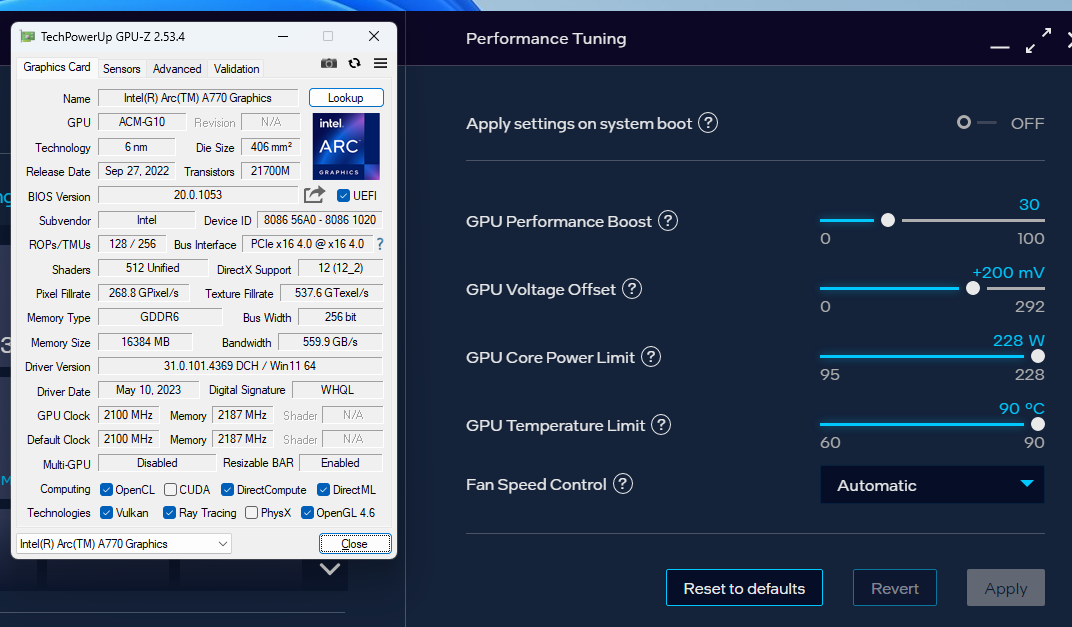1072x627 pixels.
Task: Toggle the OpenCL checkbox
Action: click(106, 490)
